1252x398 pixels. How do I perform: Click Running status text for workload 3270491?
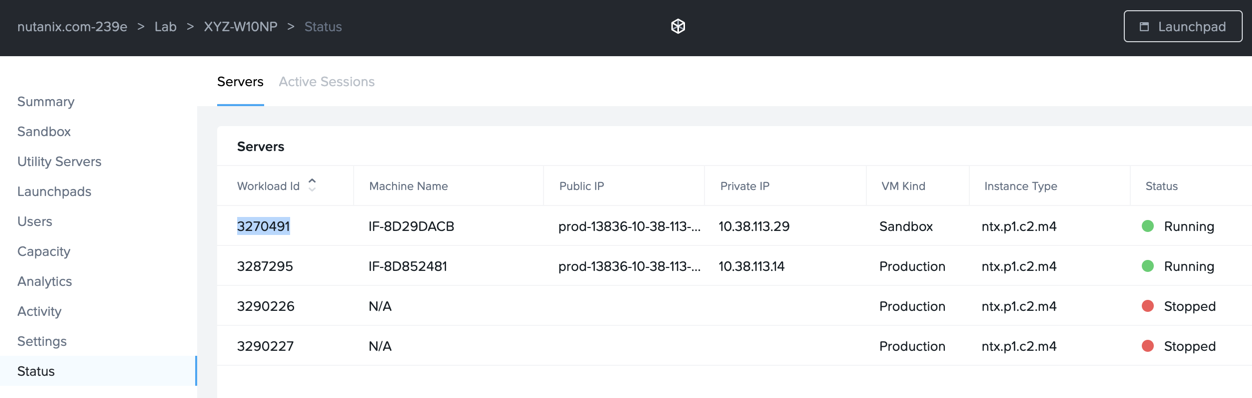pyautogui.click(x=1189, y=226)
